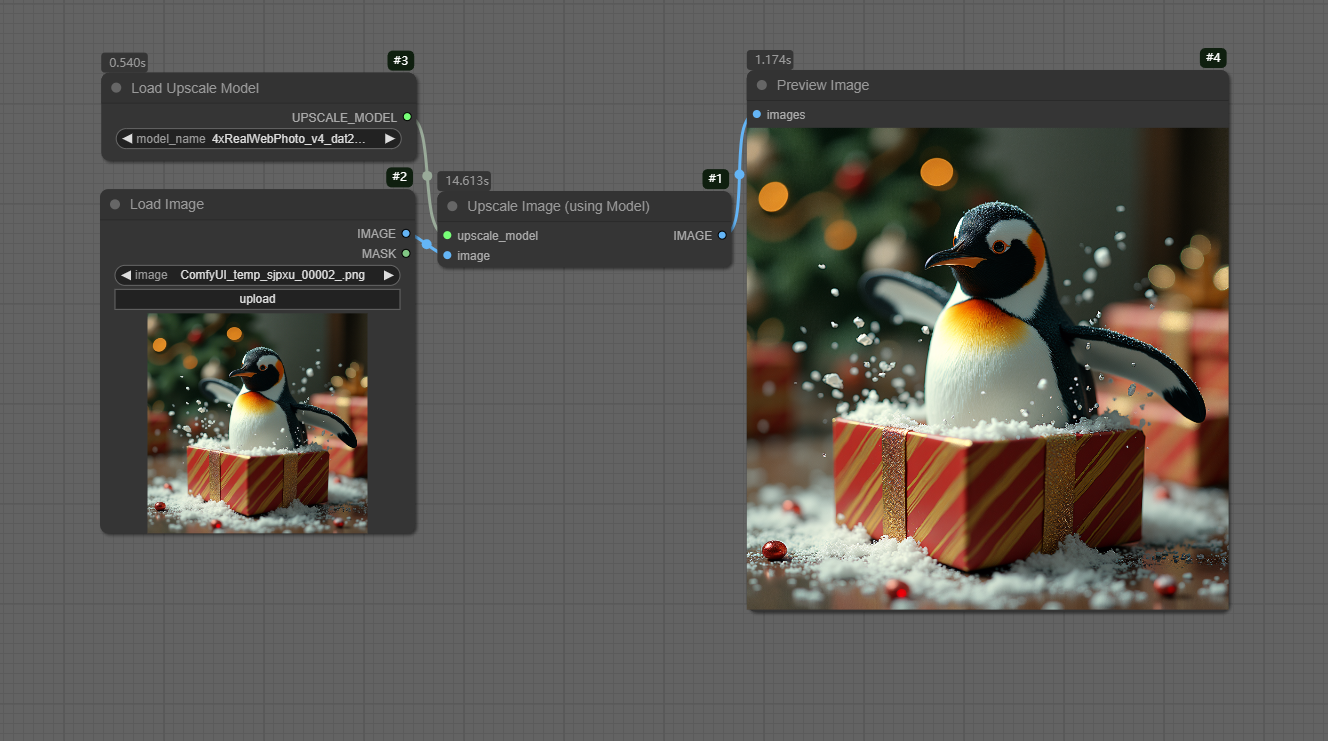Image resolution: width=1328 pixels, height=741 pixels.
Task: Collapse the Load Upscale Model node
Action: pyautogui.click(x=117, y=88)
